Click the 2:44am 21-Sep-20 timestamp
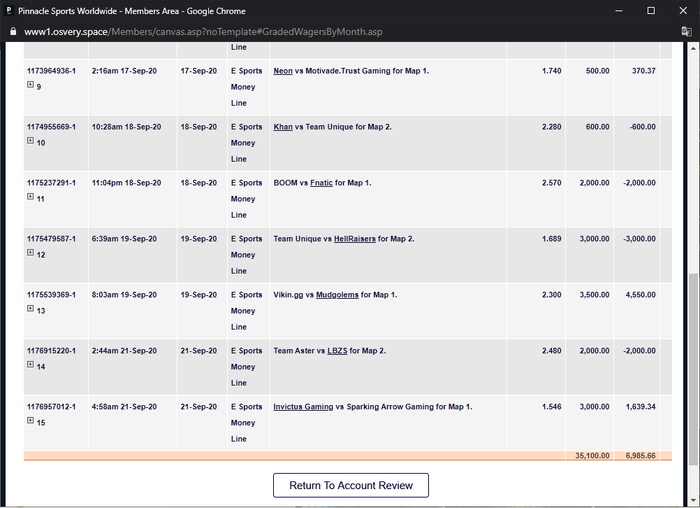Screen dimensions: 700x508 coord(124,351)
